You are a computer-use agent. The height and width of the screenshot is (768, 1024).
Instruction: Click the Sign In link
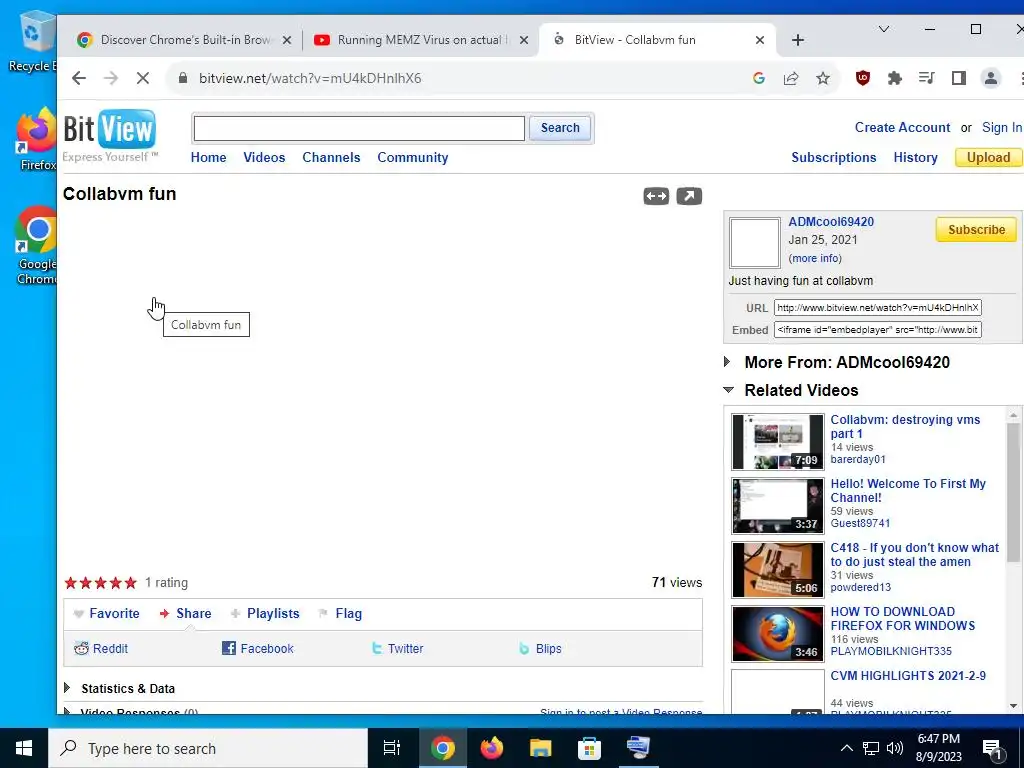tap(1002, 127)
